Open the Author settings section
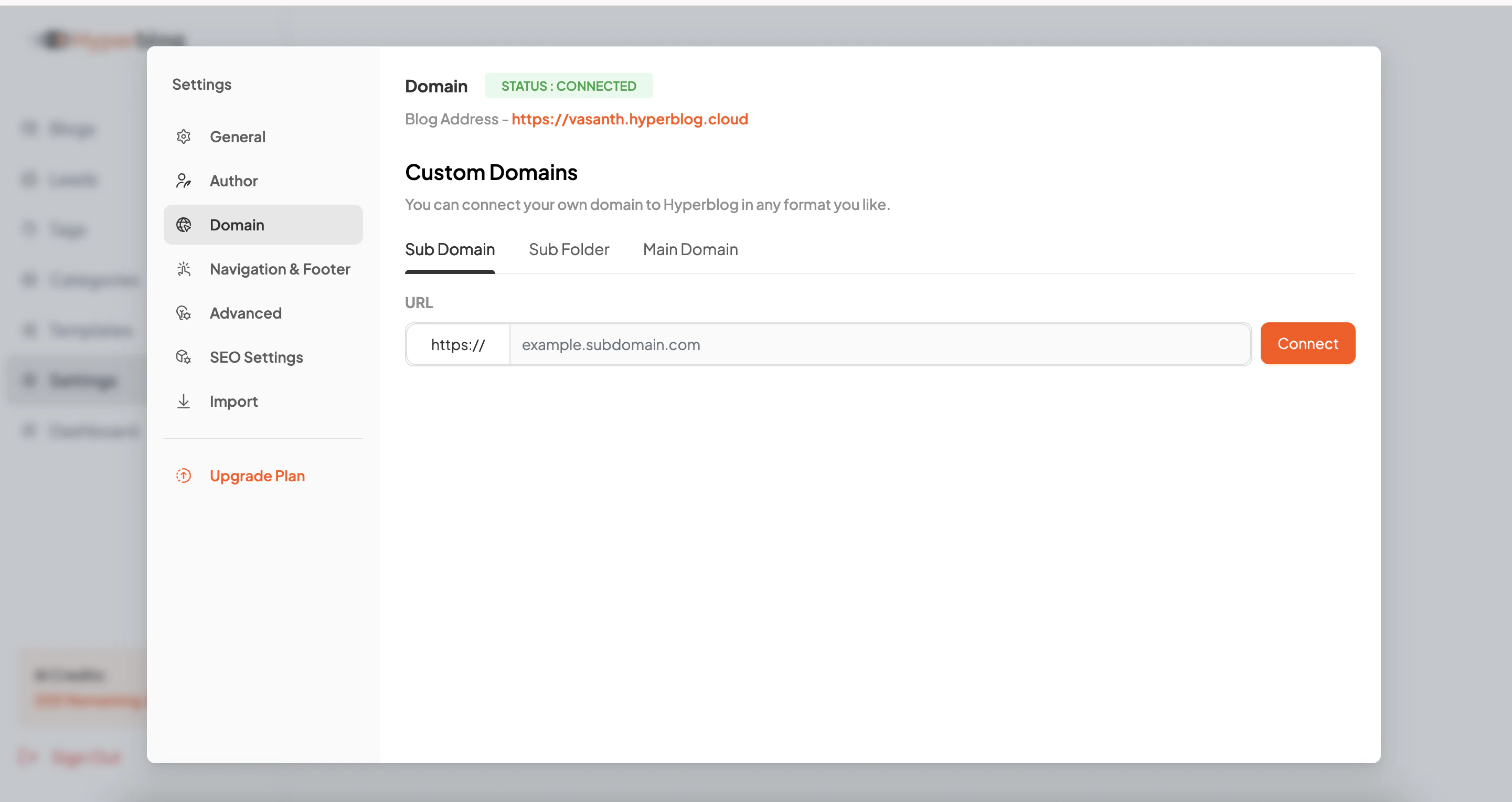 (x=233, y=180)
